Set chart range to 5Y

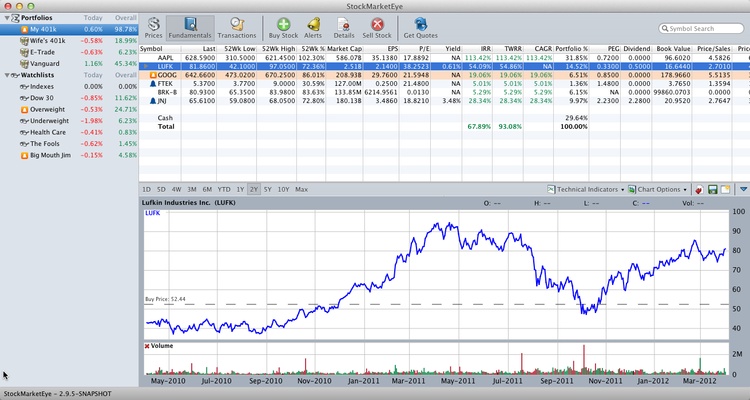[267, 189]
